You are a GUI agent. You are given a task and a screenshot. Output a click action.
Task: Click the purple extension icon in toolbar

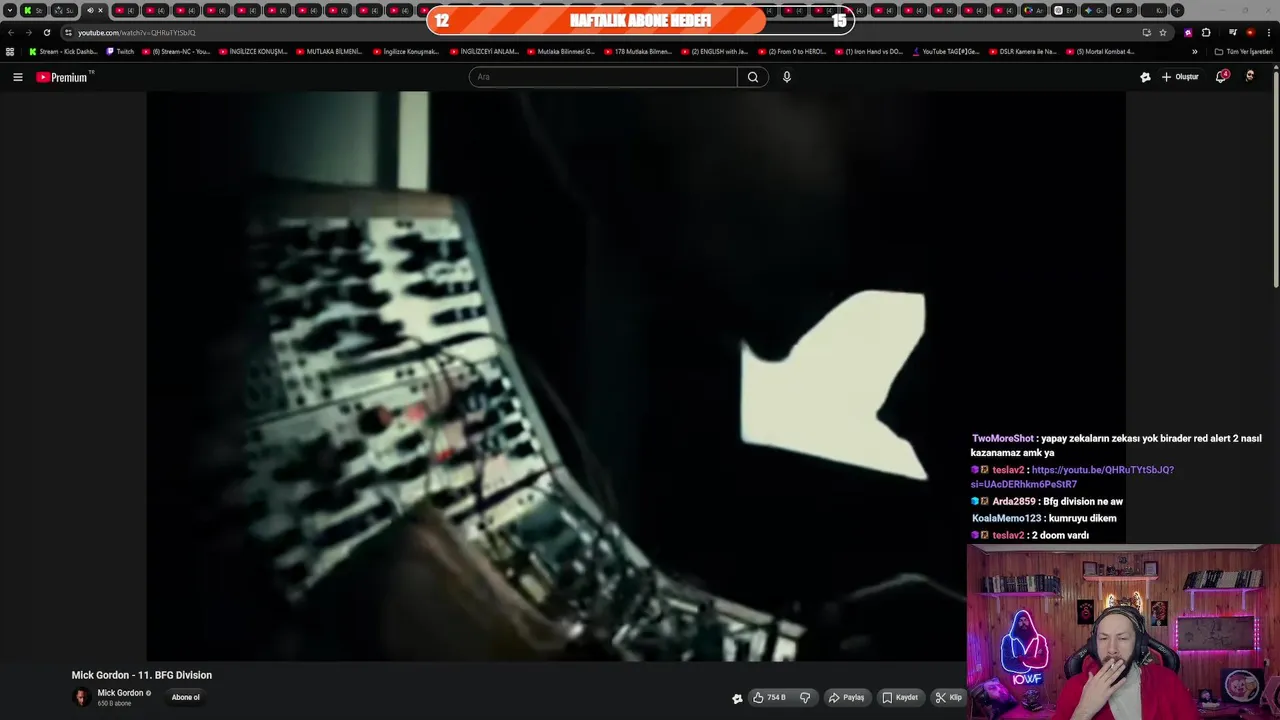[x=1188, y=32]
